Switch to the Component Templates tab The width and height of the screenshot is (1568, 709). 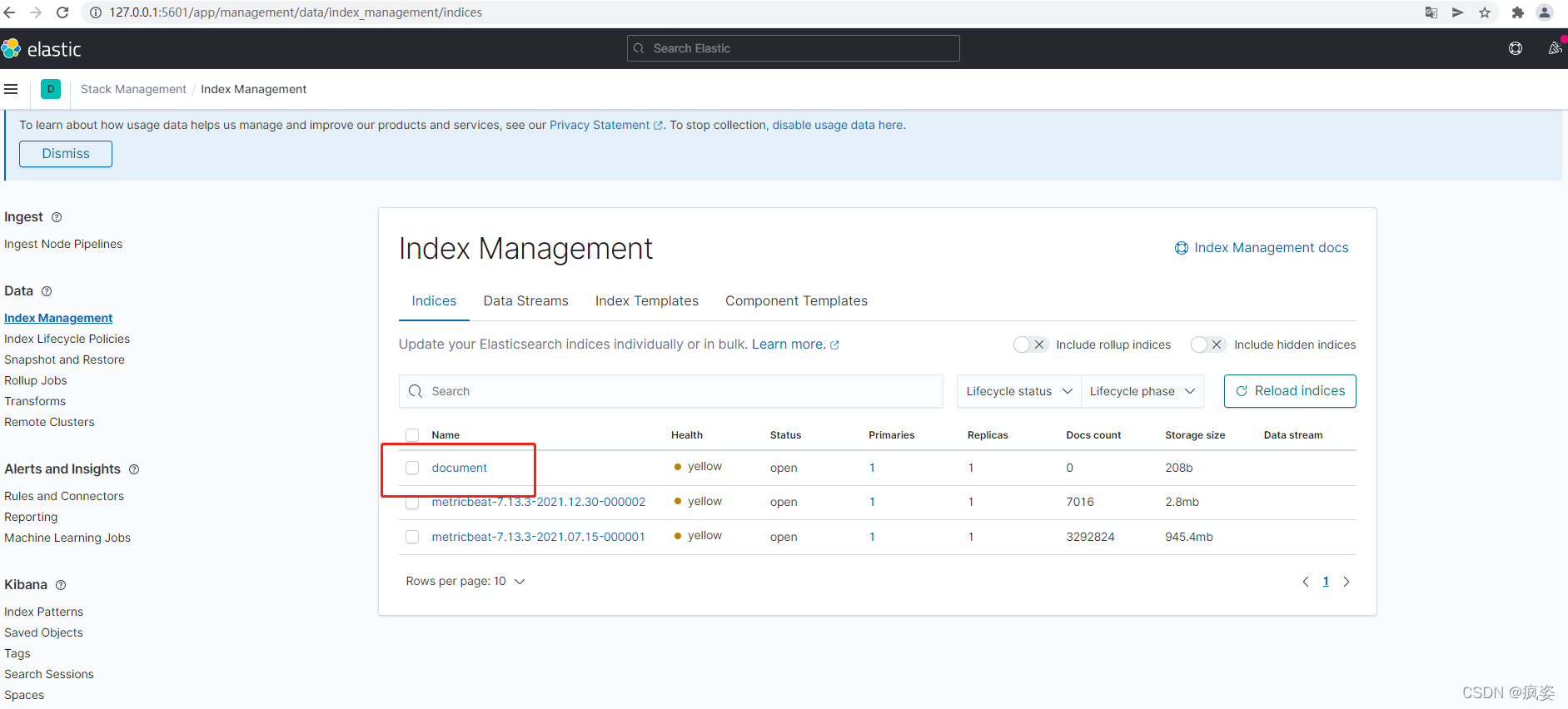(796, 301)
